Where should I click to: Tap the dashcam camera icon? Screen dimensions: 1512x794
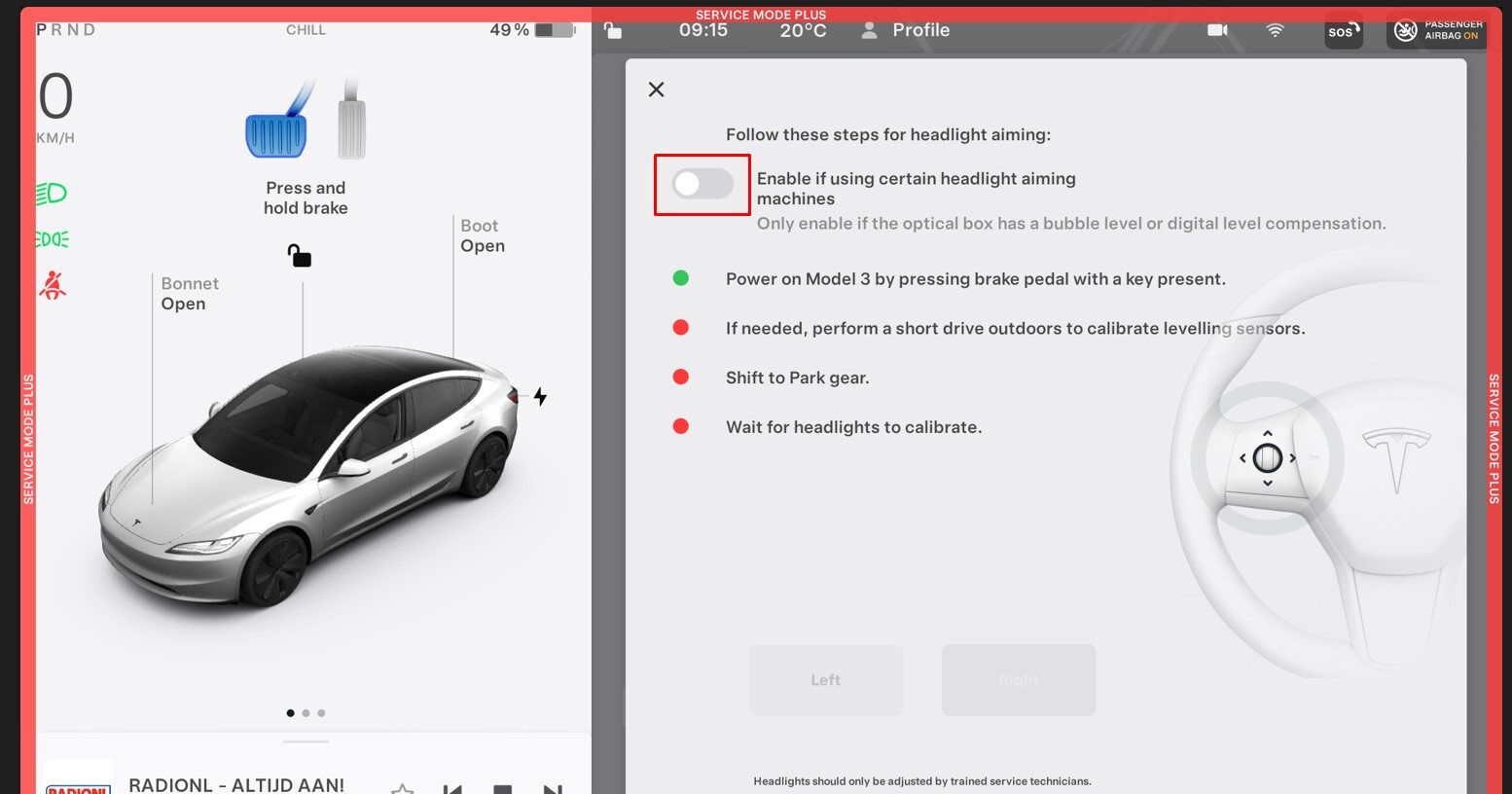tap(1217, 30)
